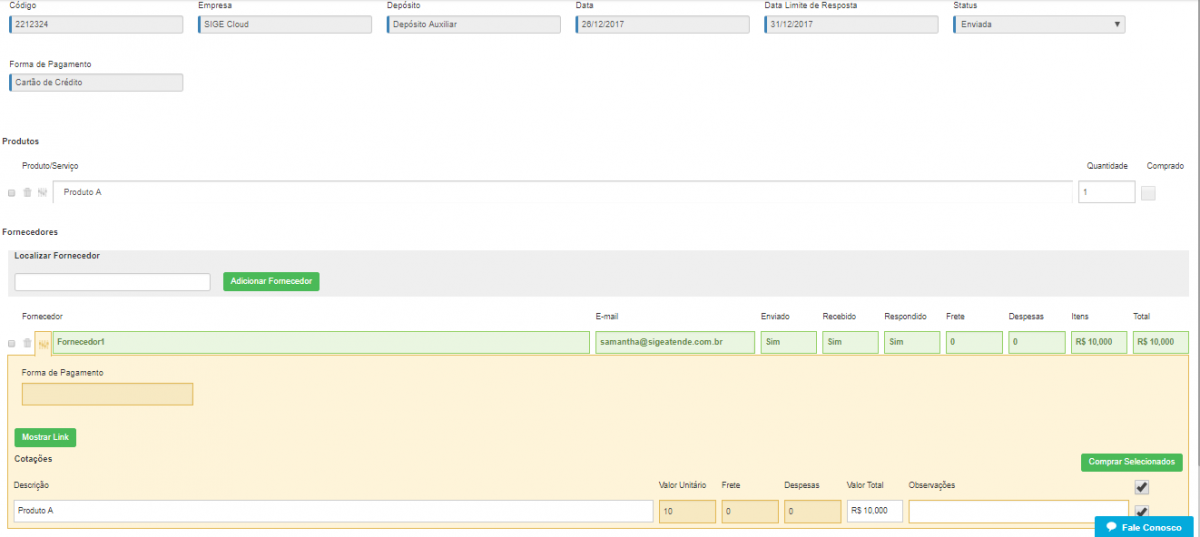Click the Código field with 2212324
This screenshot has height=537, width=1200.
coord(96,24)
